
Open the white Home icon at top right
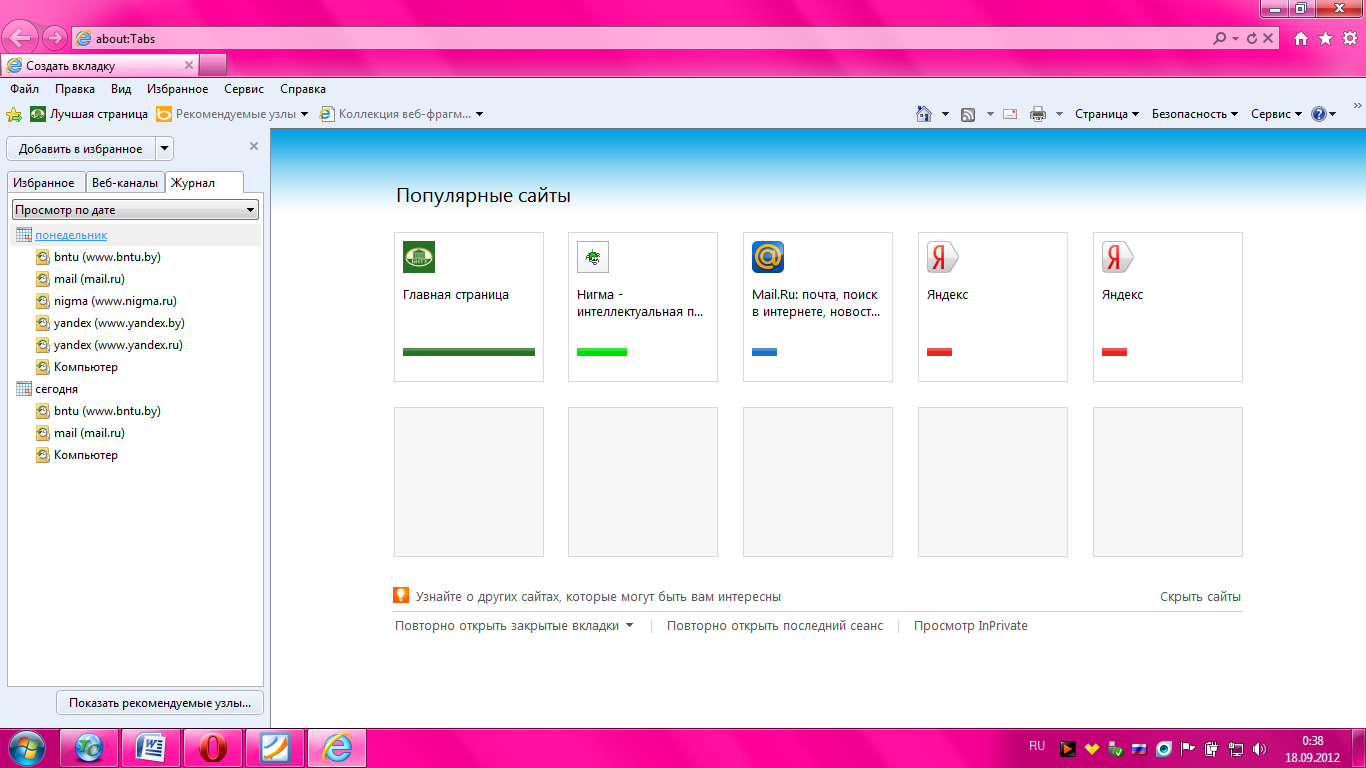[x=1301, y=39]
